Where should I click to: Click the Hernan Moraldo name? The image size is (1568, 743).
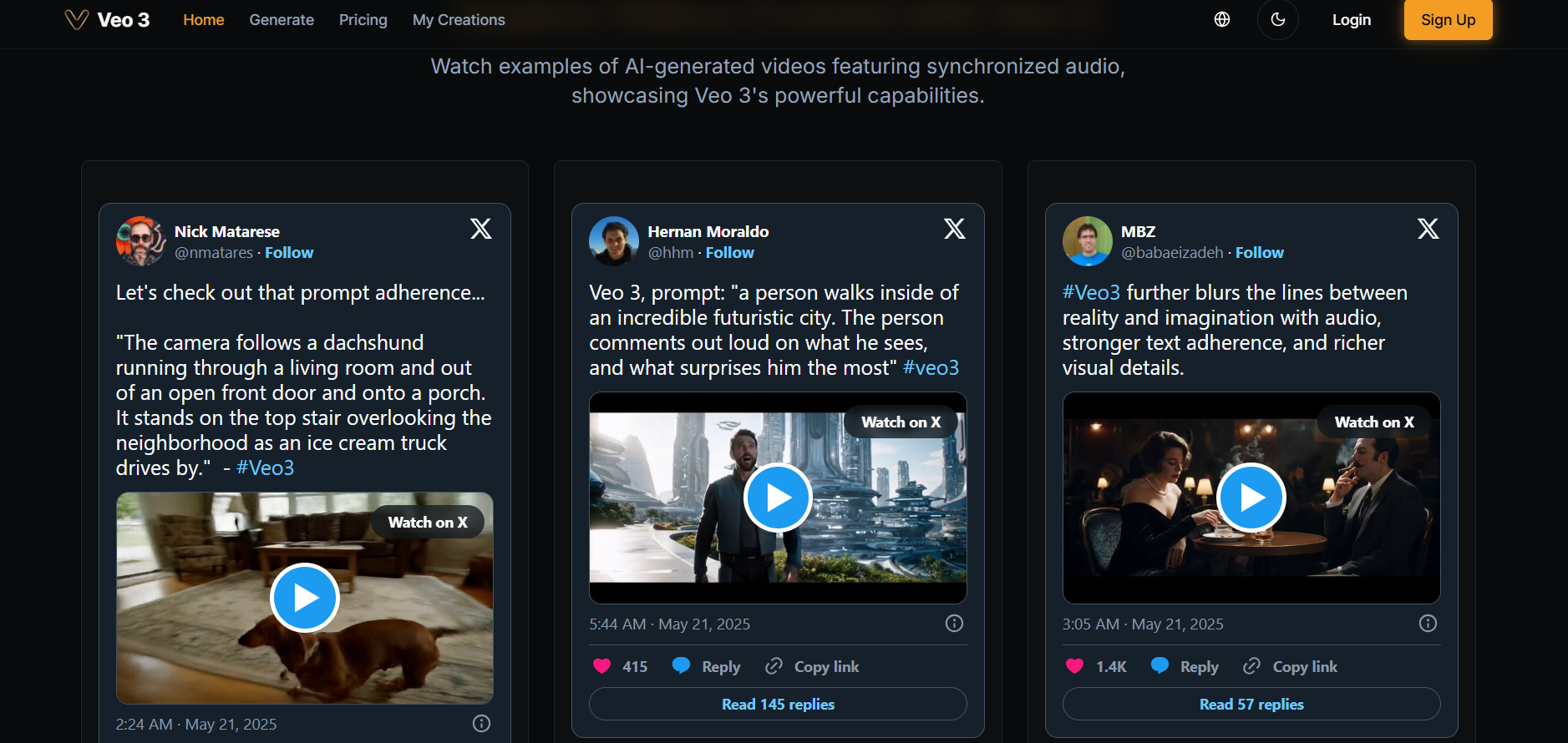[708, 231]
